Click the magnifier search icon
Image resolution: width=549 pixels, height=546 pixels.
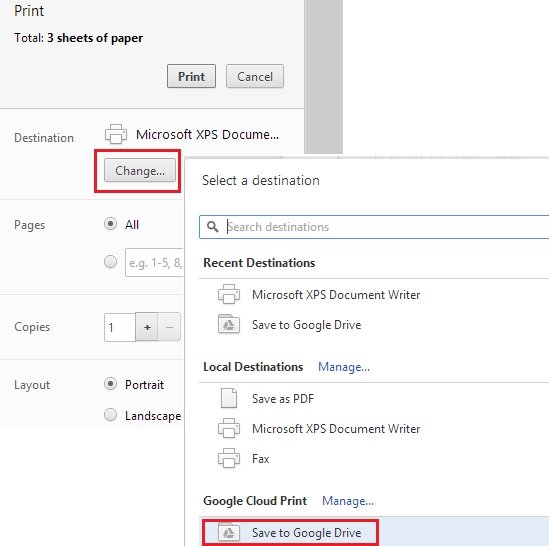[213, 227]
